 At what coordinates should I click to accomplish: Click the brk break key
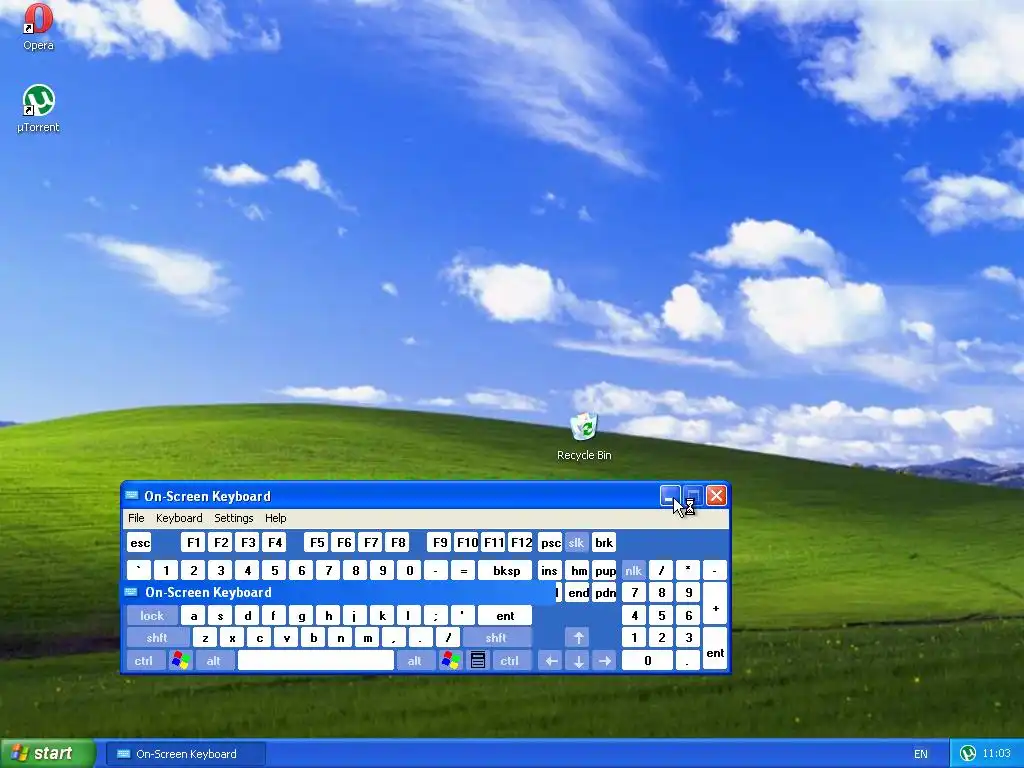coord(604,543)
